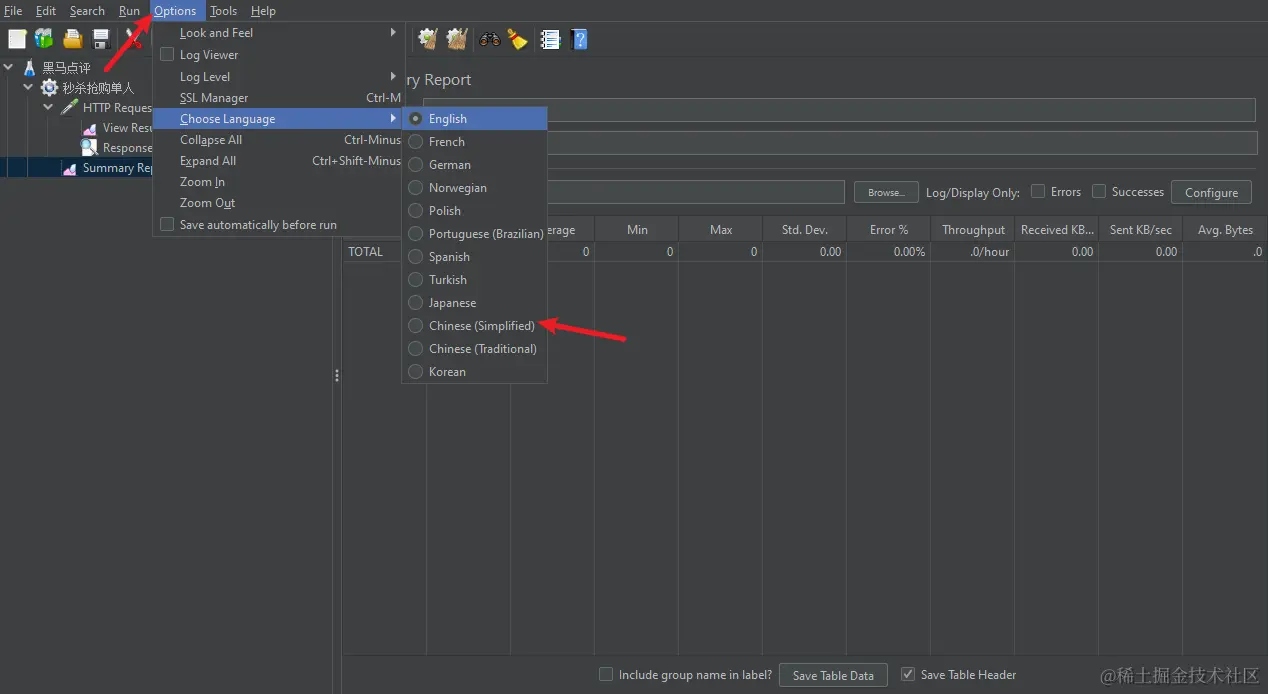
Task: Click the Open file folder icon
Action: pyautogui.click(x=72, y=39)
